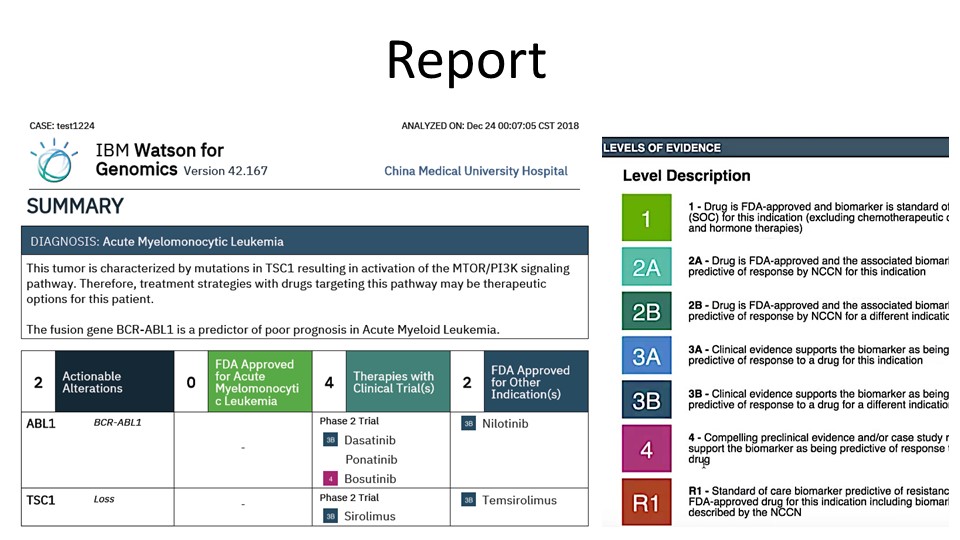Select the green level 1 evidence swatch
The height and width of the screenshot is (540, 960).
(x=647, y=218)
